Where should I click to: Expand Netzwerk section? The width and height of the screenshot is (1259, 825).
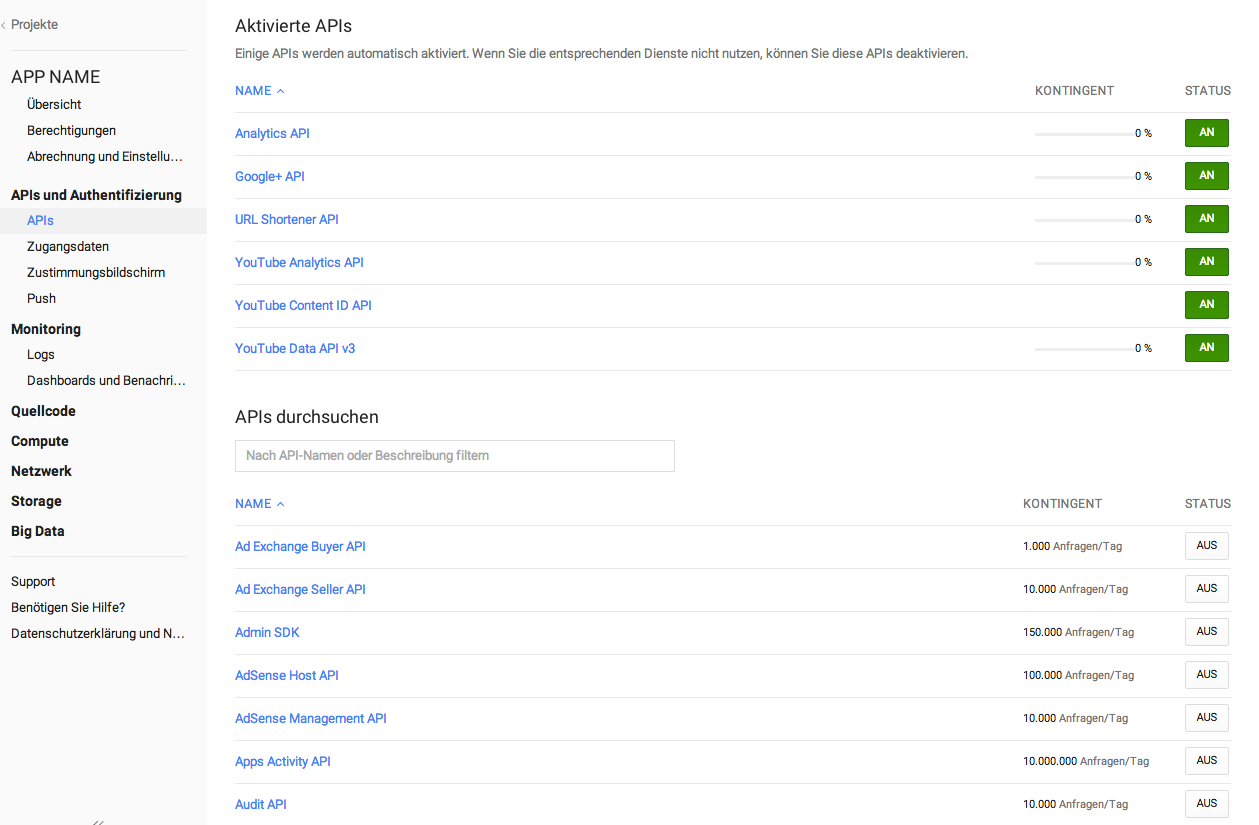point(41,471)
